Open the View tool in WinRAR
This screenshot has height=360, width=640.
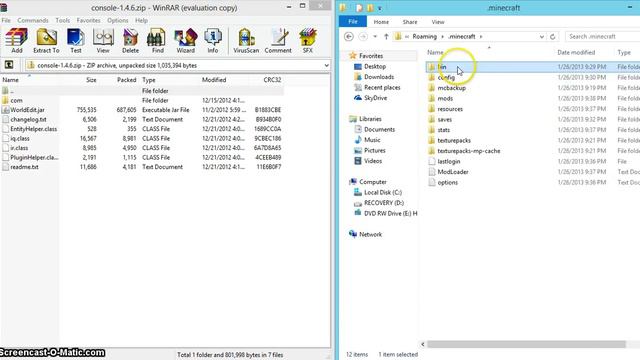point(103,41)
